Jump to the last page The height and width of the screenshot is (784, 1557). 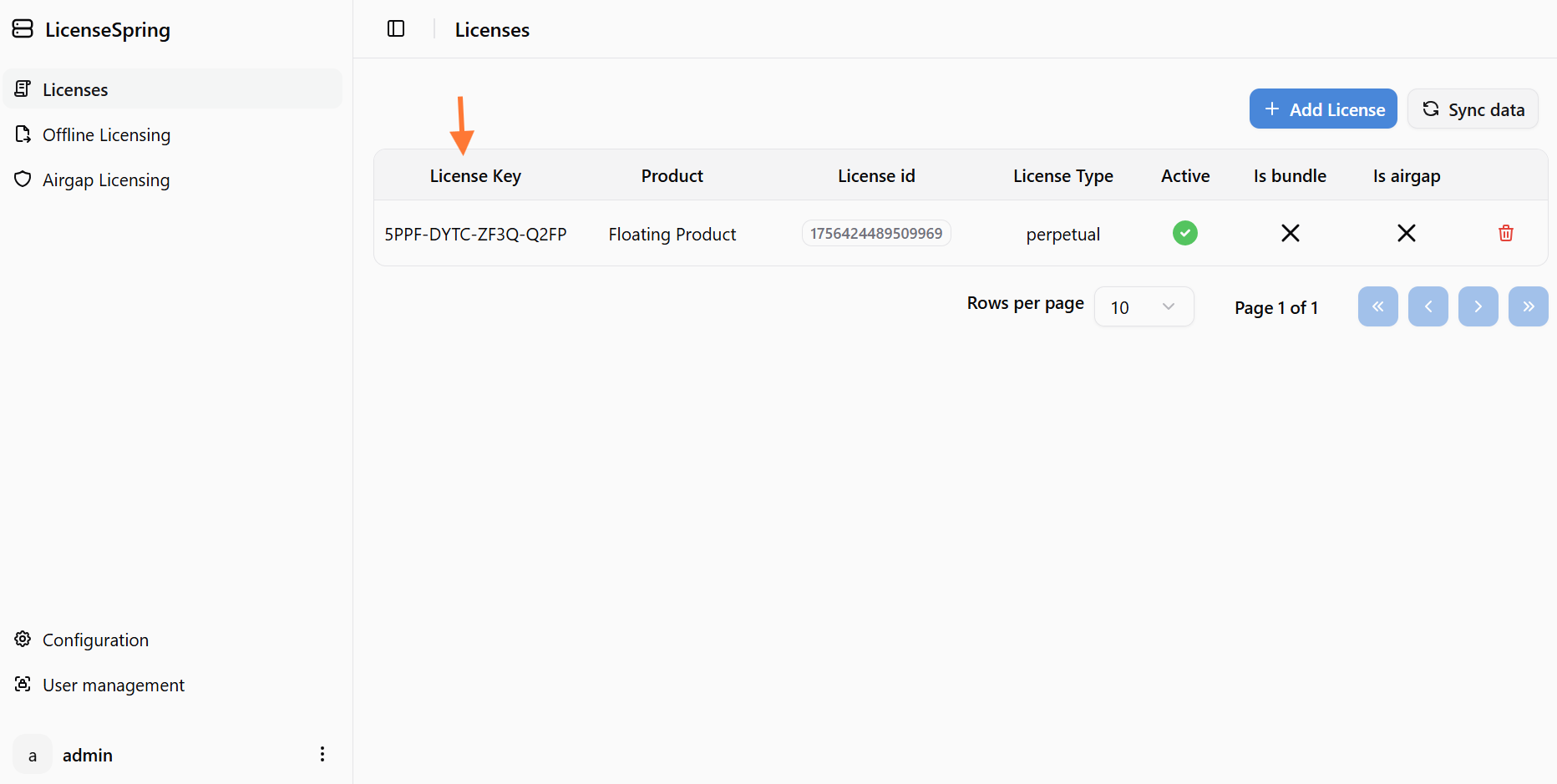point(1528,306)
